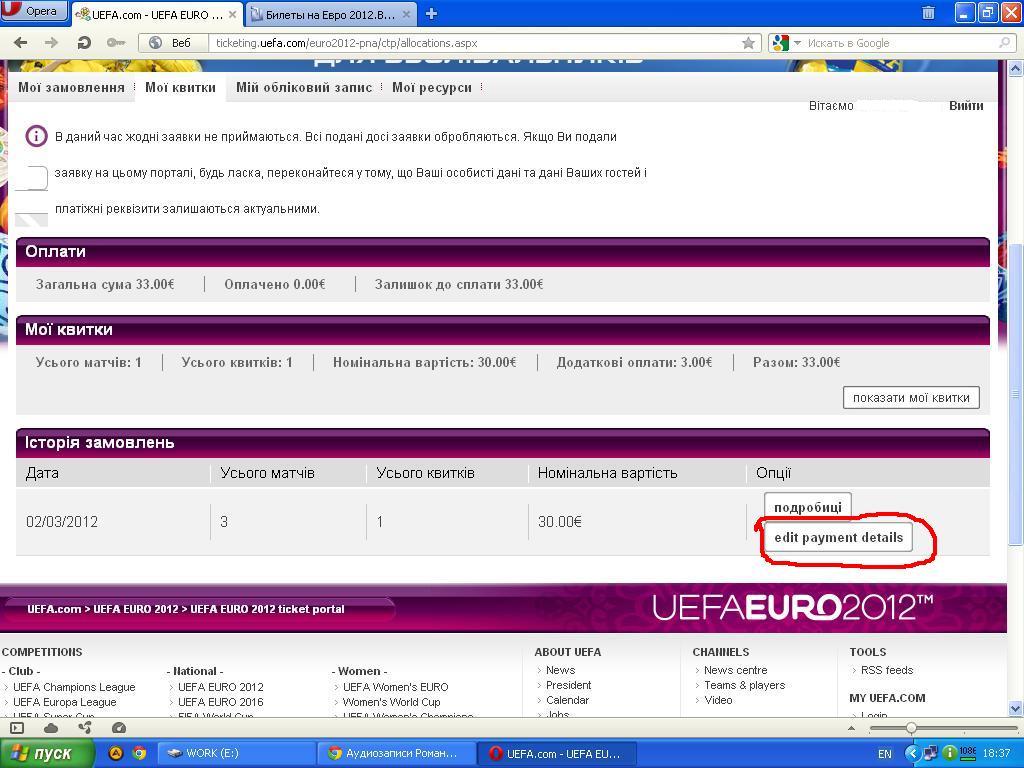Open Opera Turbo speedometer icon

pos(119,728)
